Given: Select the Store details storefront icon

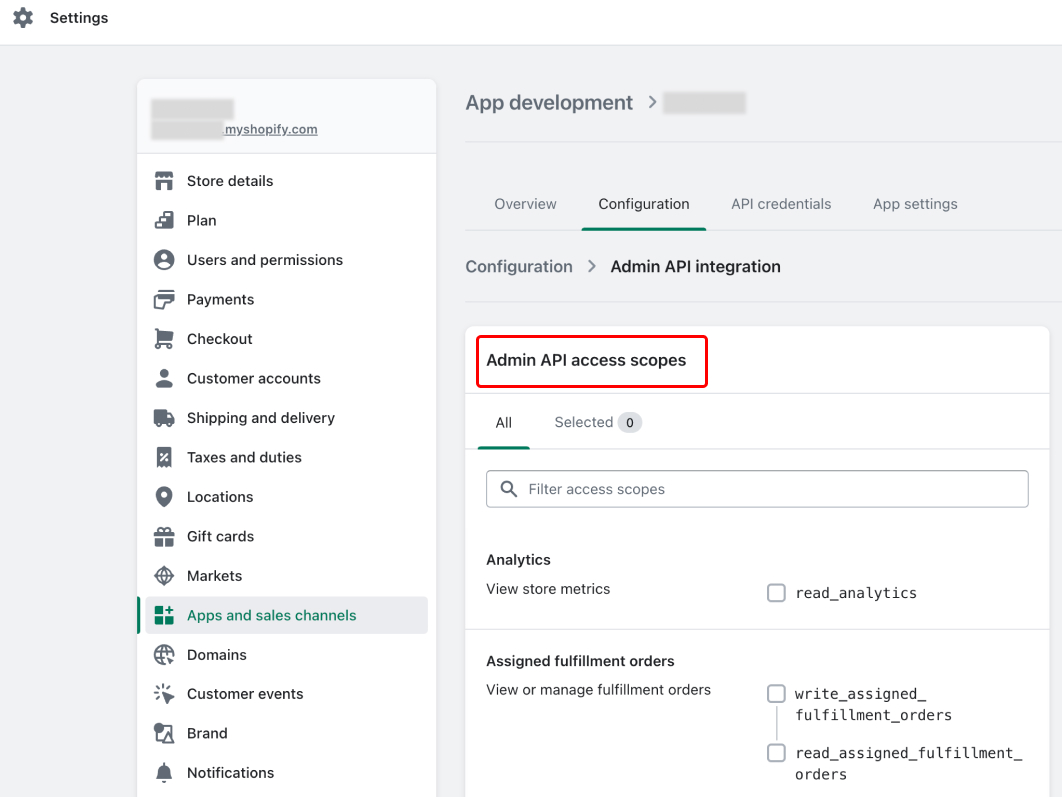Looking at the screenshot, I should (165, 180).
